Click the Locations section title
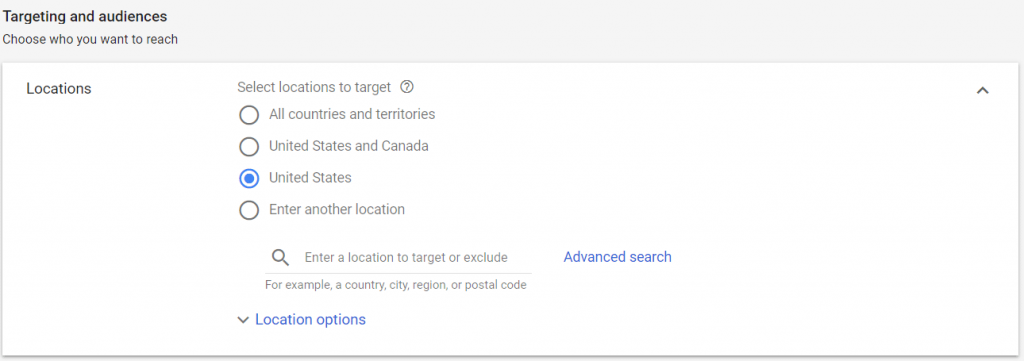The width and height of the screenshot is (1024, 361). coord(59,89)
